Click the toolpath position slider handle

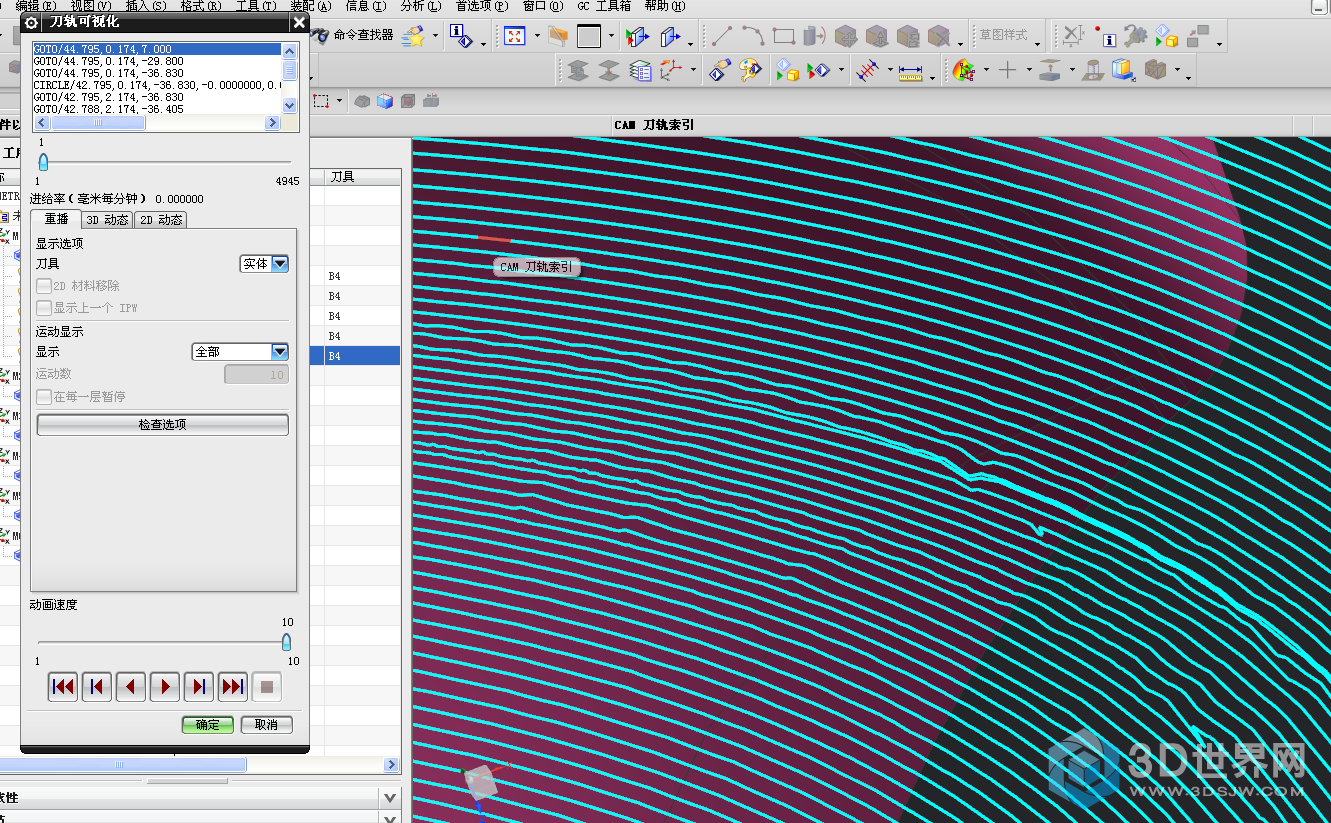43,162
